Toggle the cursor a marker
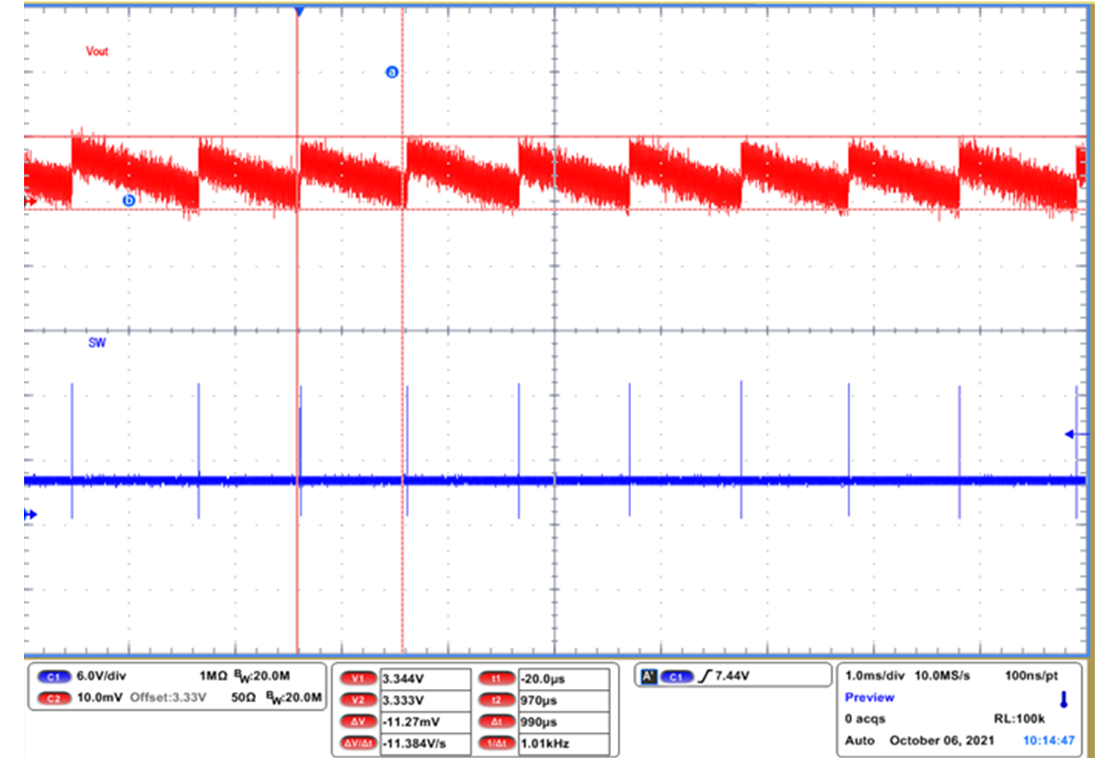 tap(392, 71)
